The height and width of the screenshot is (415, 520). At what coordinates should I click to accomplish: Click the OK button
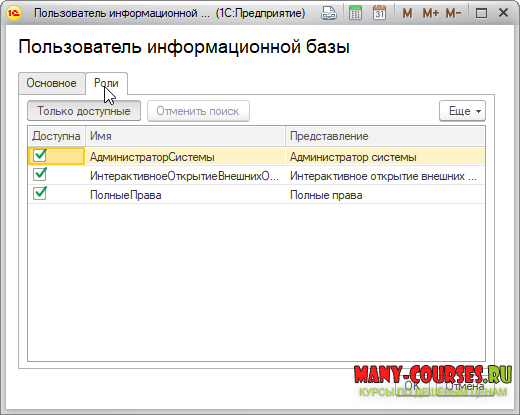click(x=413, y=386)
